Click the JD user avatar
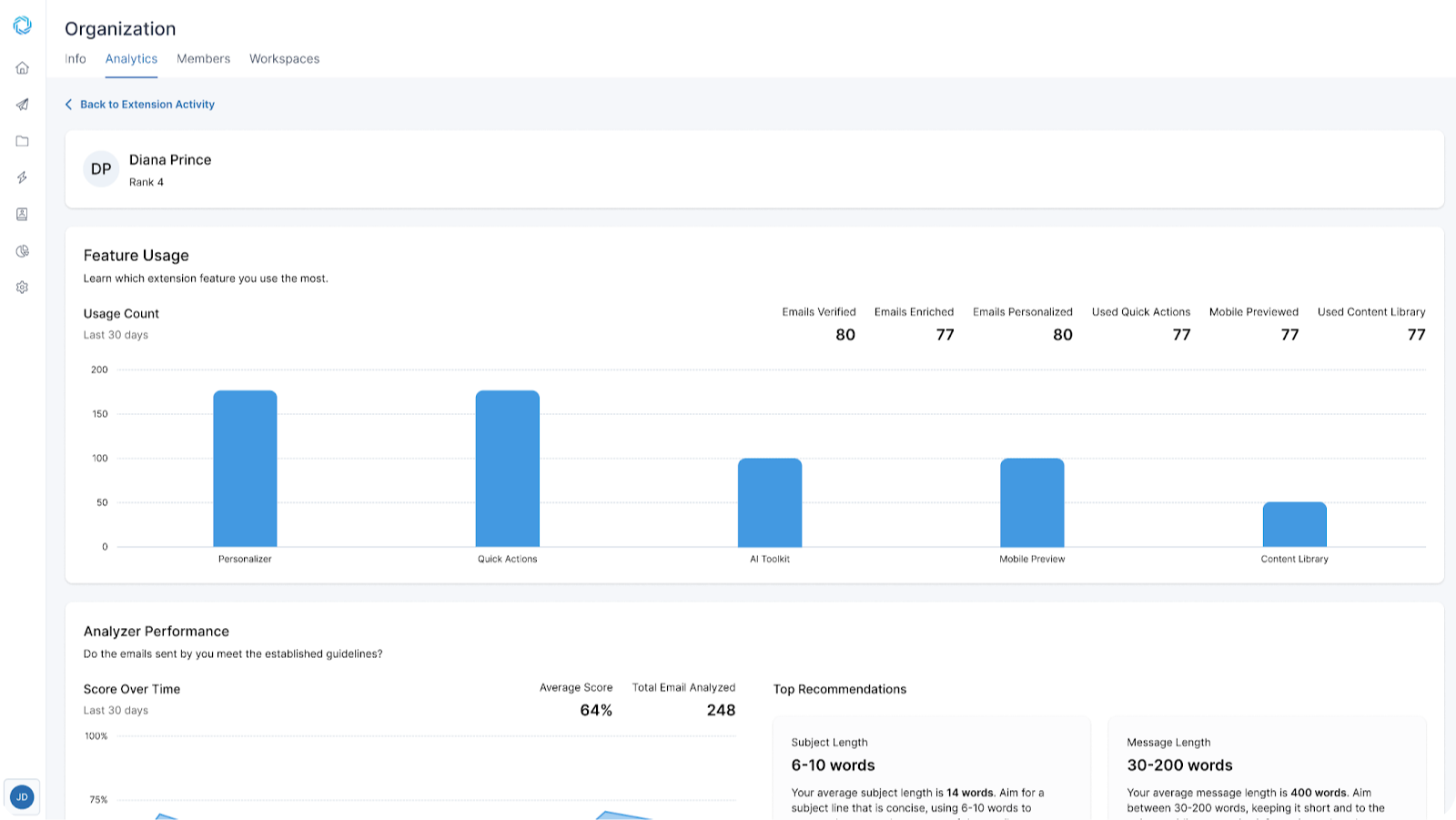This screenshot has height=820, width=1456. [22, 797]
